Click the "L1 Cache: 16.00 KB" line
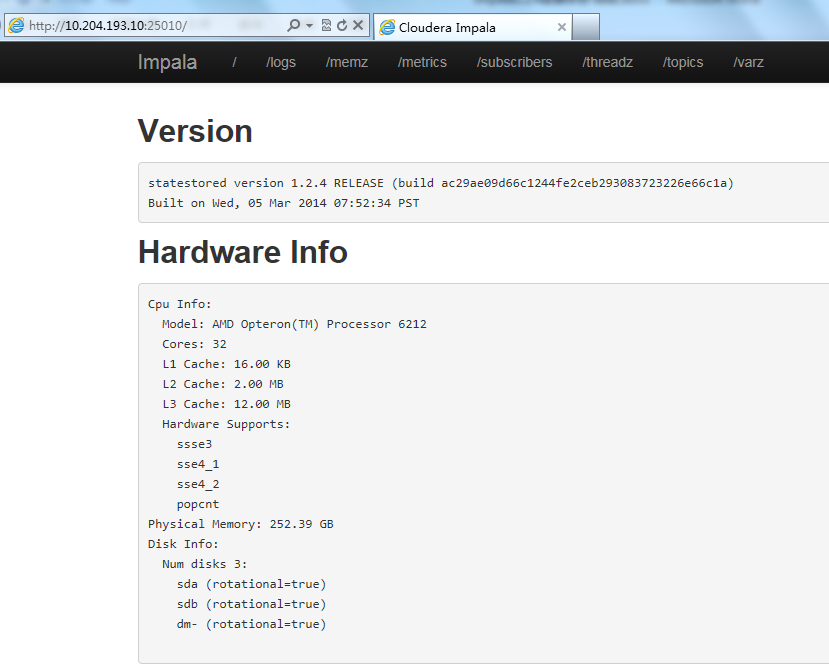 click(226, 364)
